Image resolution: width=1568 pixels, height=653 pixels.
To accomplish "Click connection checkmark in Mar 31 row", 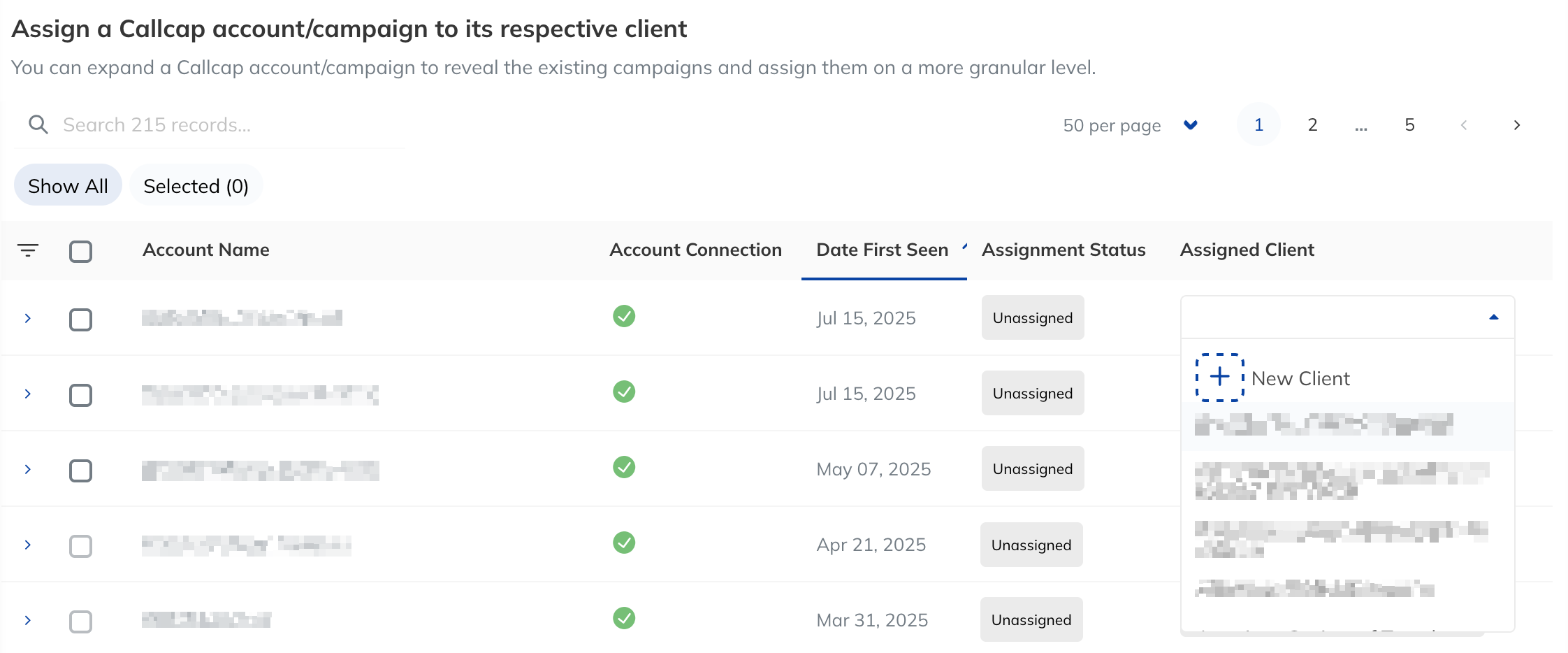I will pos(624,618).
